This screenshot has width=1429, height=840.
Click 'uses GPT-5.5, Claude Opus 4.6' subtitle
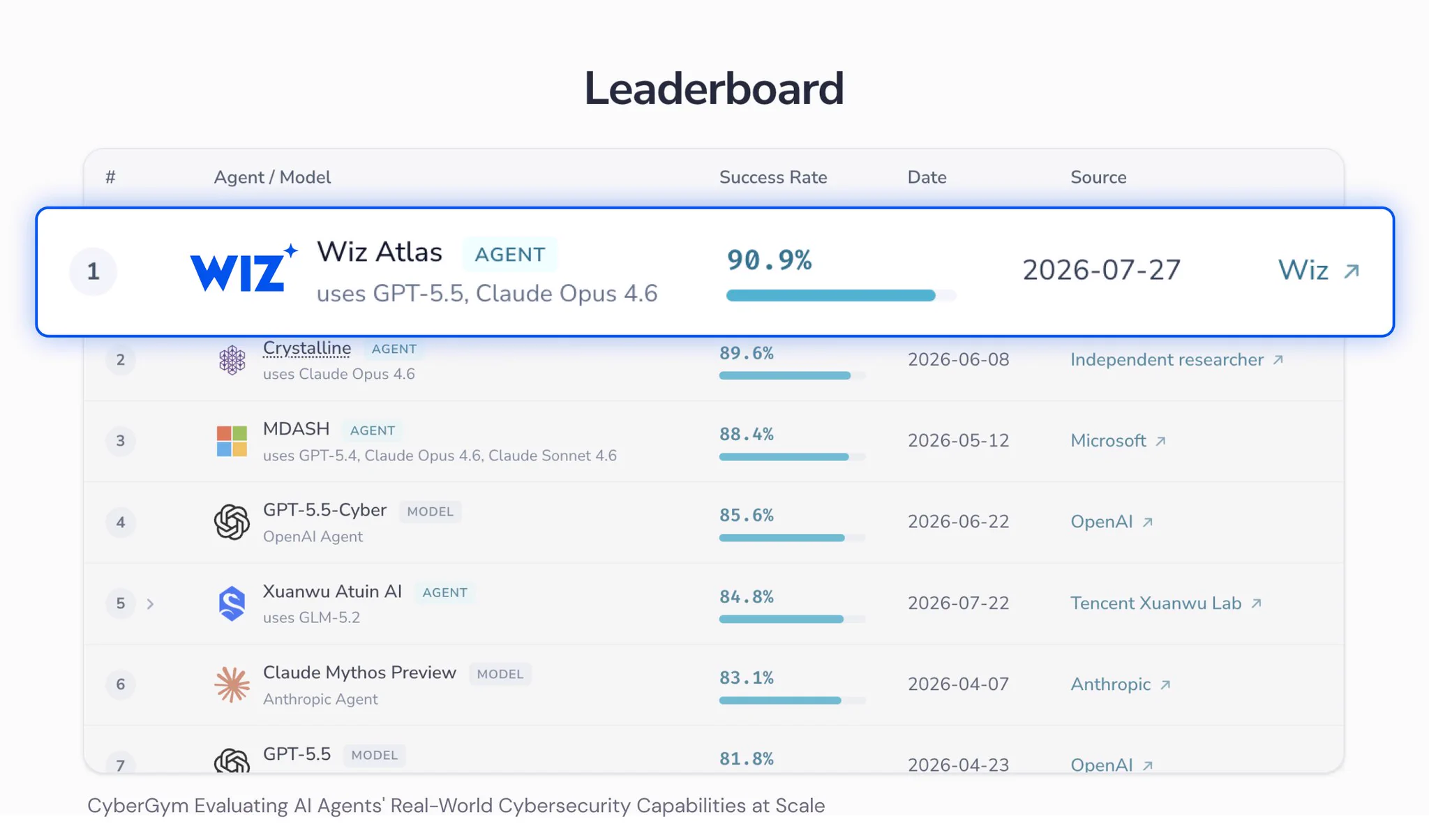[487, 294]
